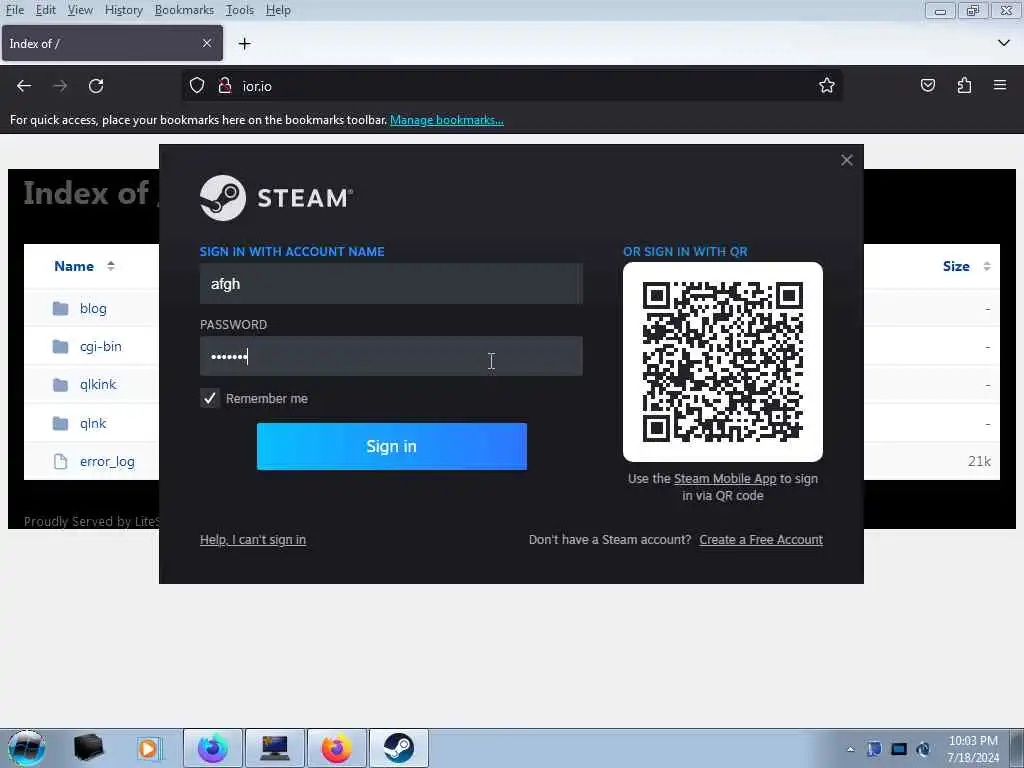Image resolution: width=1024 pixels, height=768 pixels.
Task: Switch to the Steam taskbar icon
Action: 398,748
